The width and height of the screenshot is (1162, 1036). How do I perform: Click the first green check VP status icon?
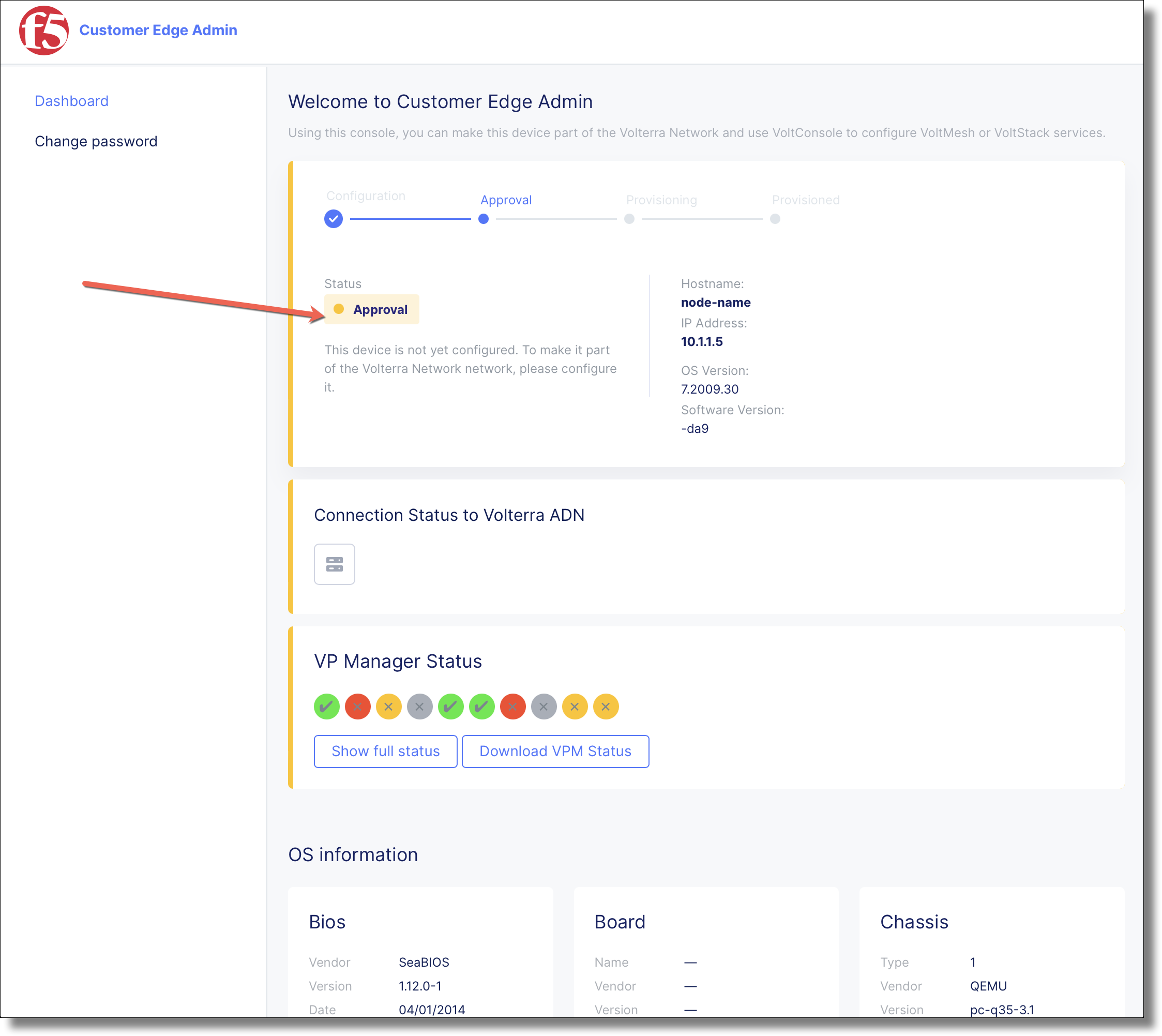[327, 707]
